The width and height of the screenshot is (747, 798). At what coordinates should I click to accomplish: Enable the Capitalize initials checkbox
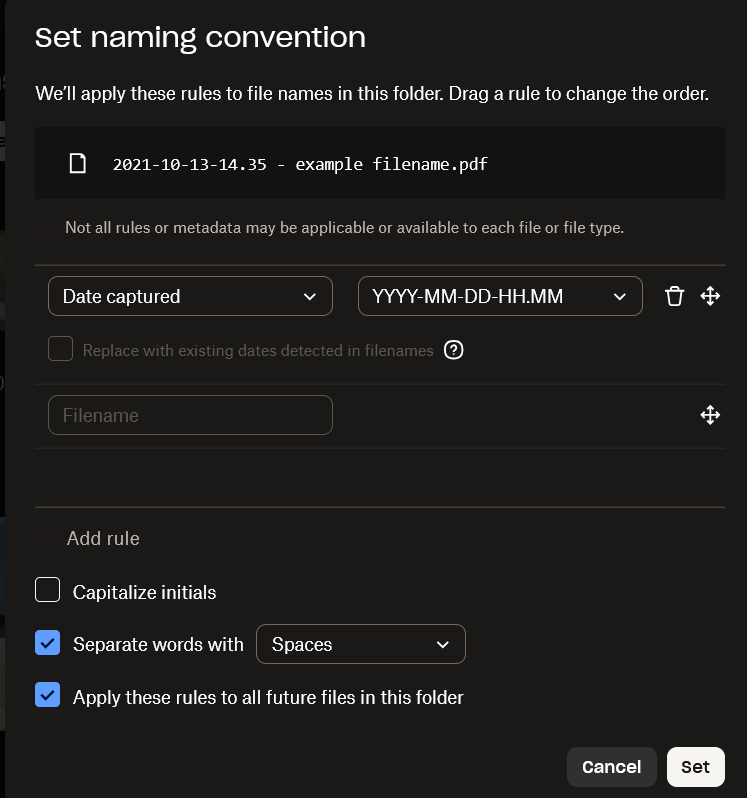point(48,591)
